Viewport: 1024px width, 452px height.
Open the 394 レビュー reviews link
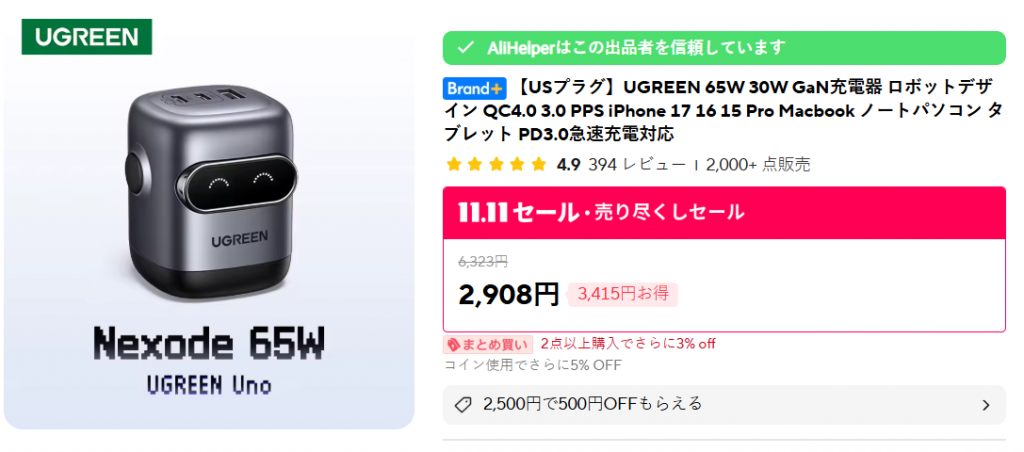[x=637, y=165]
